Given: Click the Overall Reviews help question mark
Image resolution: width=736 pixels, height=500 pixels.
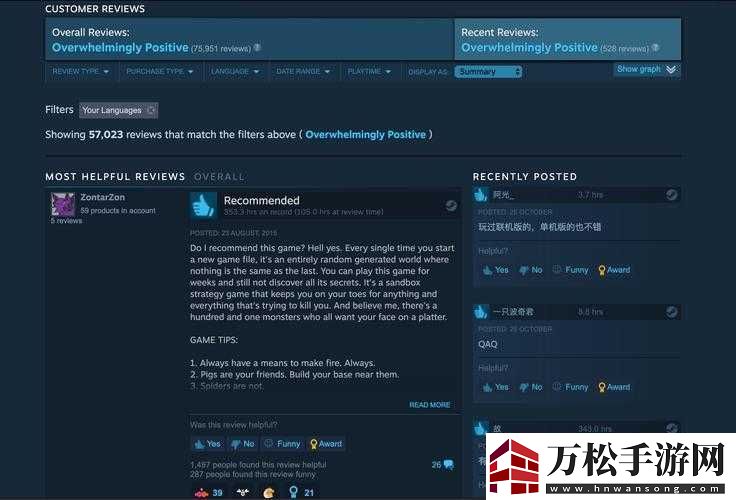Looking at the screenshot, I should (x=257, y=47).
